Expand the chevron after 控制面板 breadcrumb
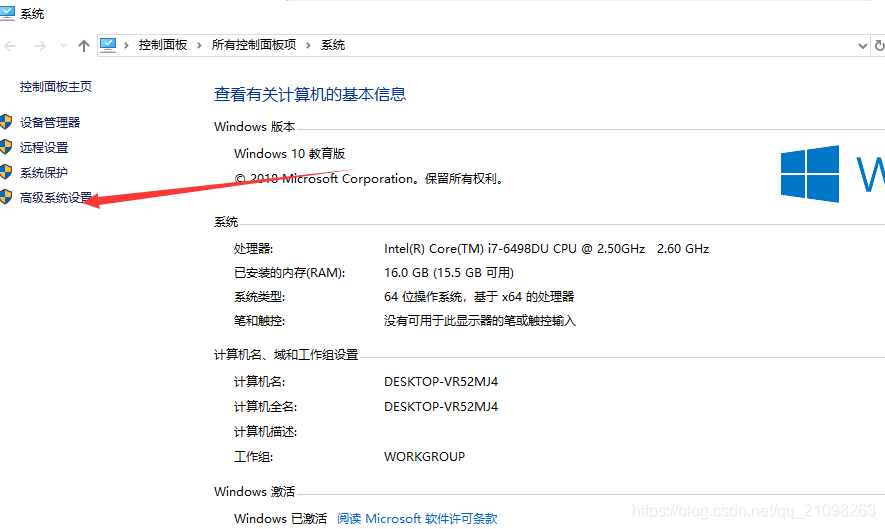The image size is (885, 529). point(199,45)
